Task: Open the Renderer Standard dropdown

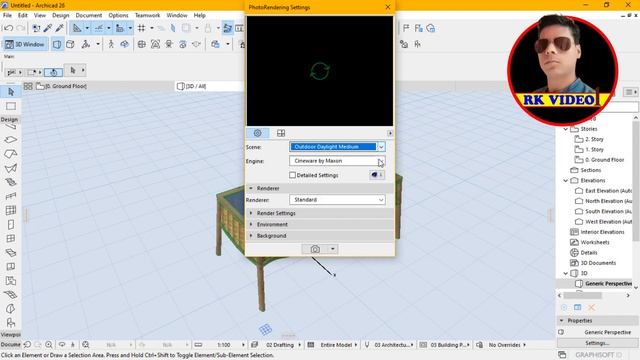Action: 337,200
